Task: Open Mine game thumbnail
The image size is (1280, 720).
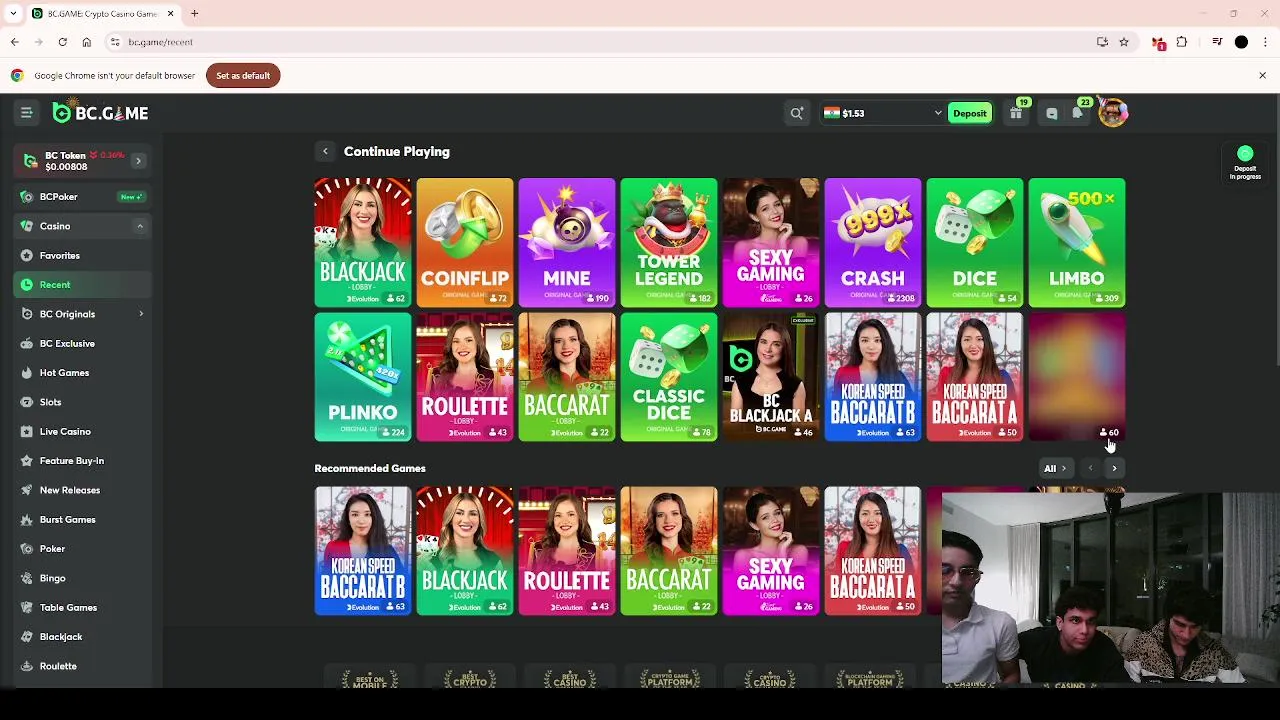Action: click(567, 242)
